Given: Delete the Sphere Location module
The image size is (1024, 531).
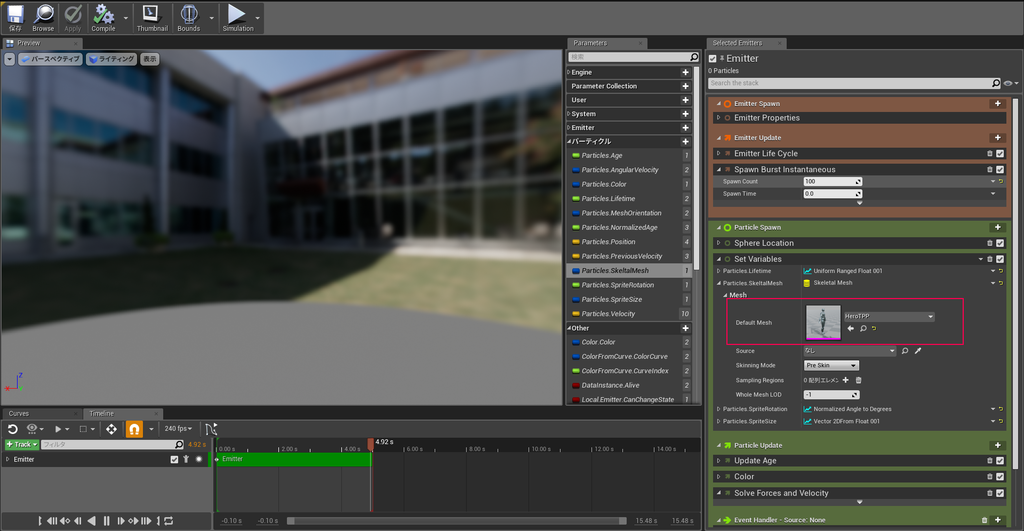Looking at the screenshot, I should click(989, 243).
